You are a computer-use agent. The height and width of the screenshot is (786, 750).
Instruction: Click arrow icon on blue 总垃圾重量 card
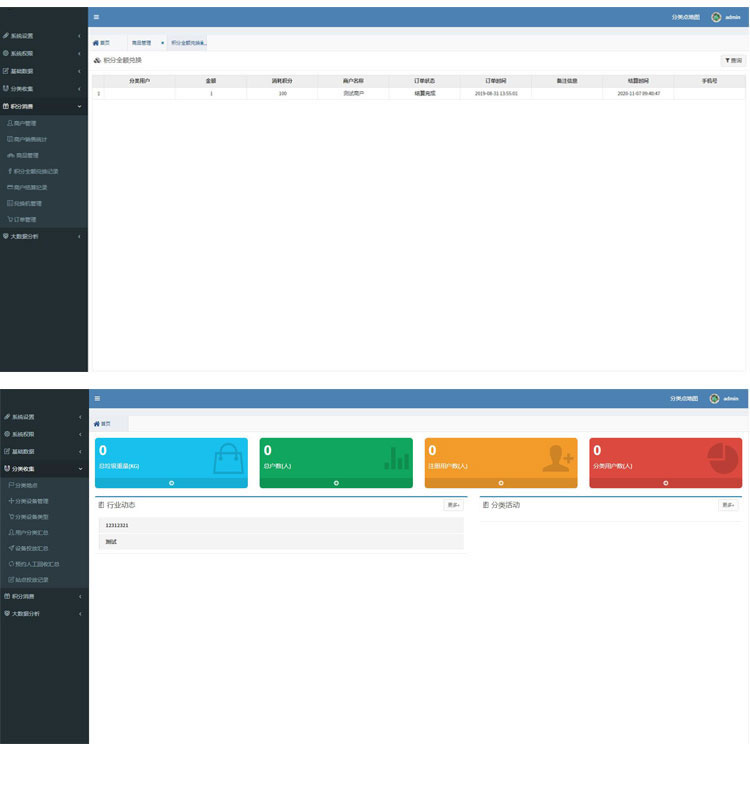[x=171, y=483]
